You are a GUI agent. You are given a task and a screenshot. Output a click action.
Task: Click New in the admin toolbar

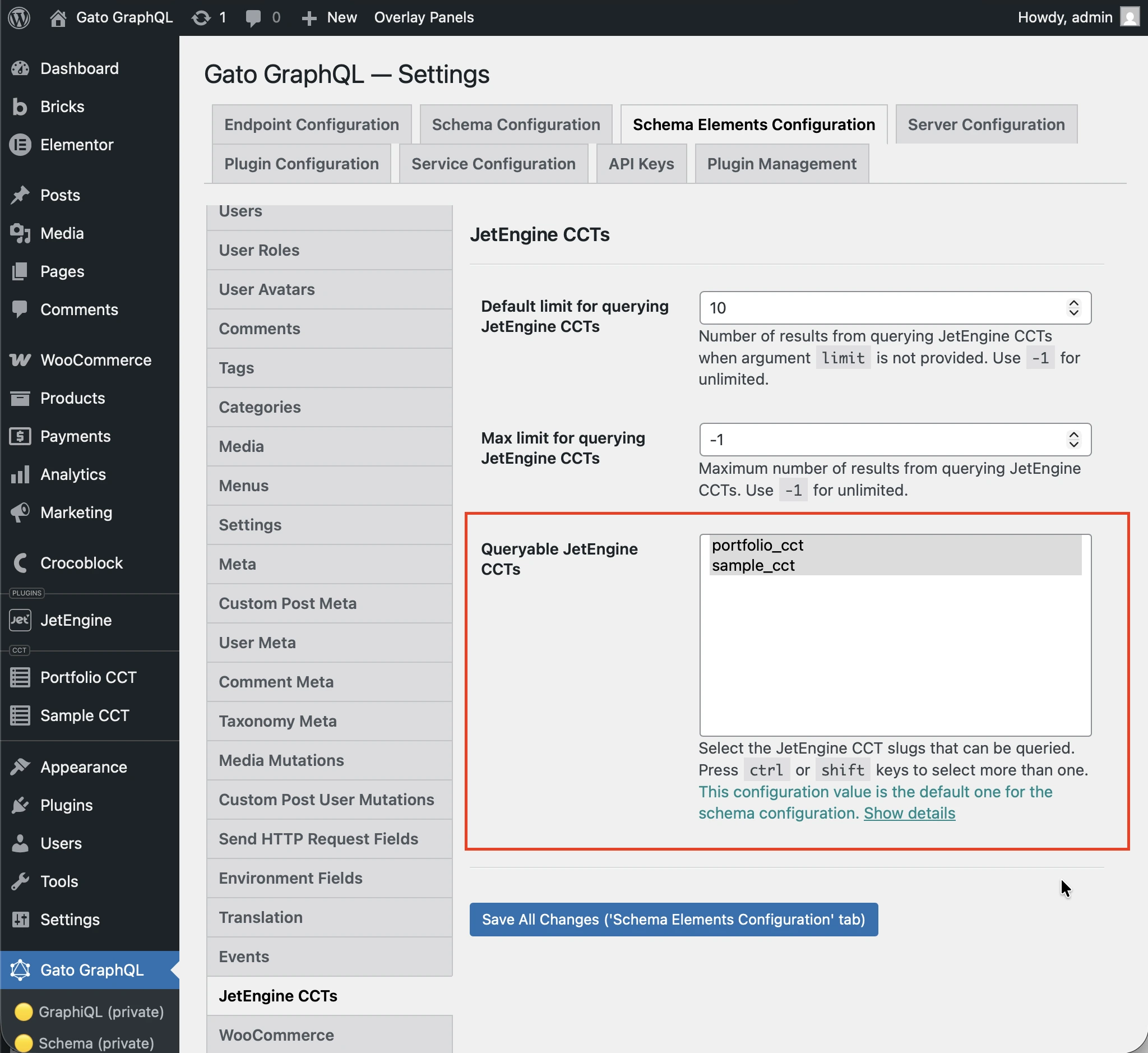(x=328, y=17)
